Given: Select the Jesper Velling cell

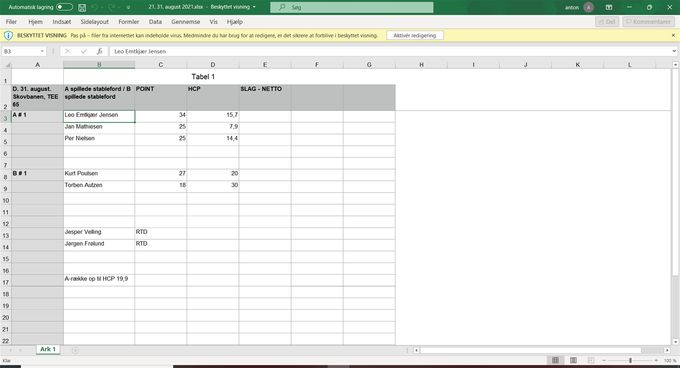Looking at the screenshot, I should pyautogui.click(x=99, y=233).
